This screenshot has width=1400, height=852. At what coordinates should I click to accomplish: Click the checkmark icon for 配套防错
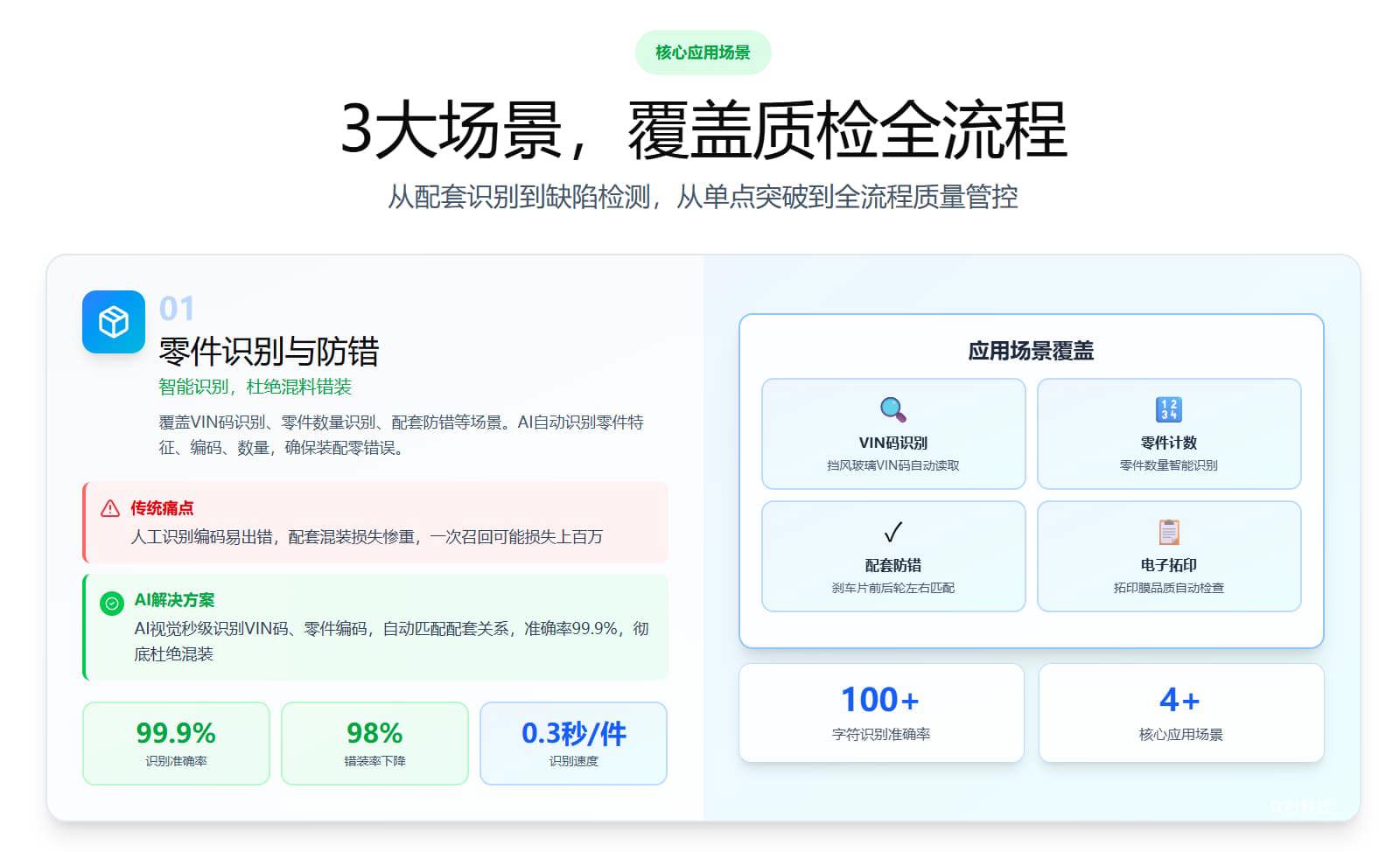892,532
